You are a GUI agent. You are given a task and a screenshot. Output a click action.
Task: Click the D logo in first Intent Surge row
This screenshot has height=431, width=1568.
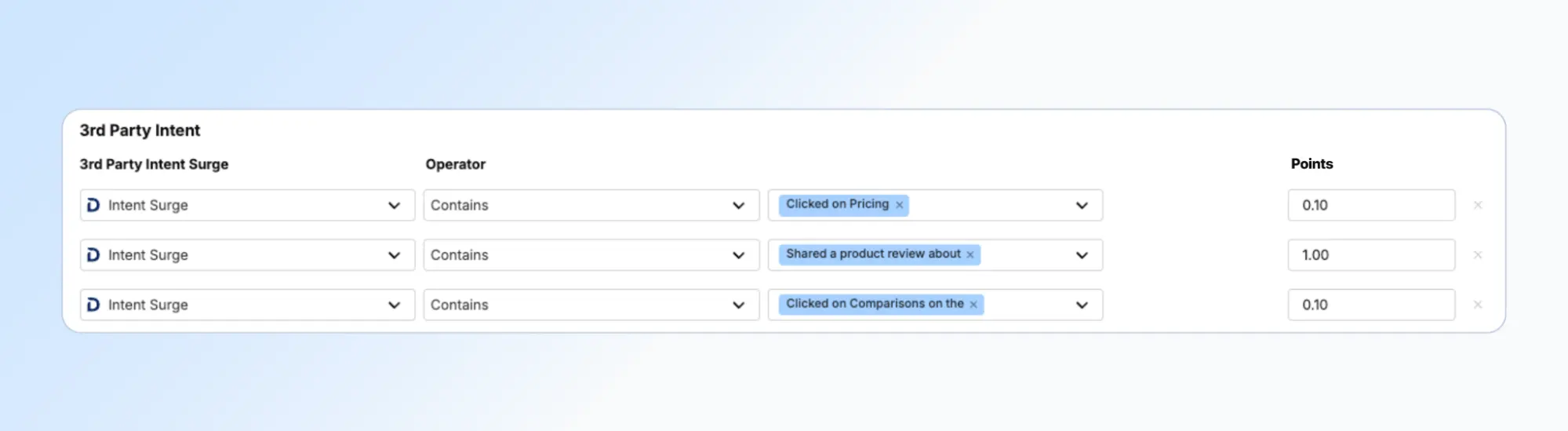pos(93,205)
